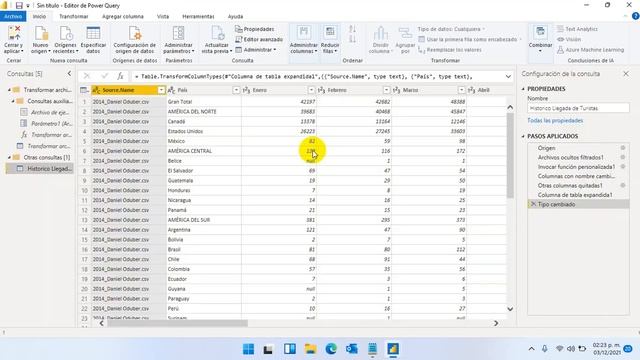Select Columna de tabla expandida1 step
The height and width of the screenshot is (360, 640).
coord(575,195)
